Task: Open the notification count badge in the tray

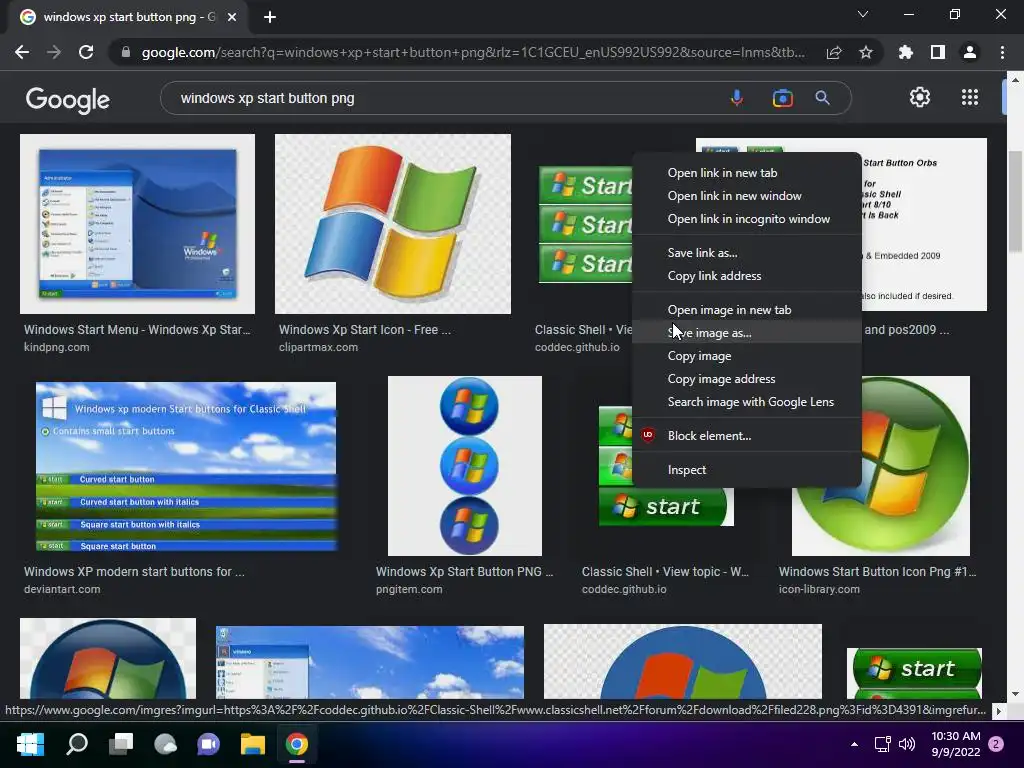Action: click(x=996, y=744)
